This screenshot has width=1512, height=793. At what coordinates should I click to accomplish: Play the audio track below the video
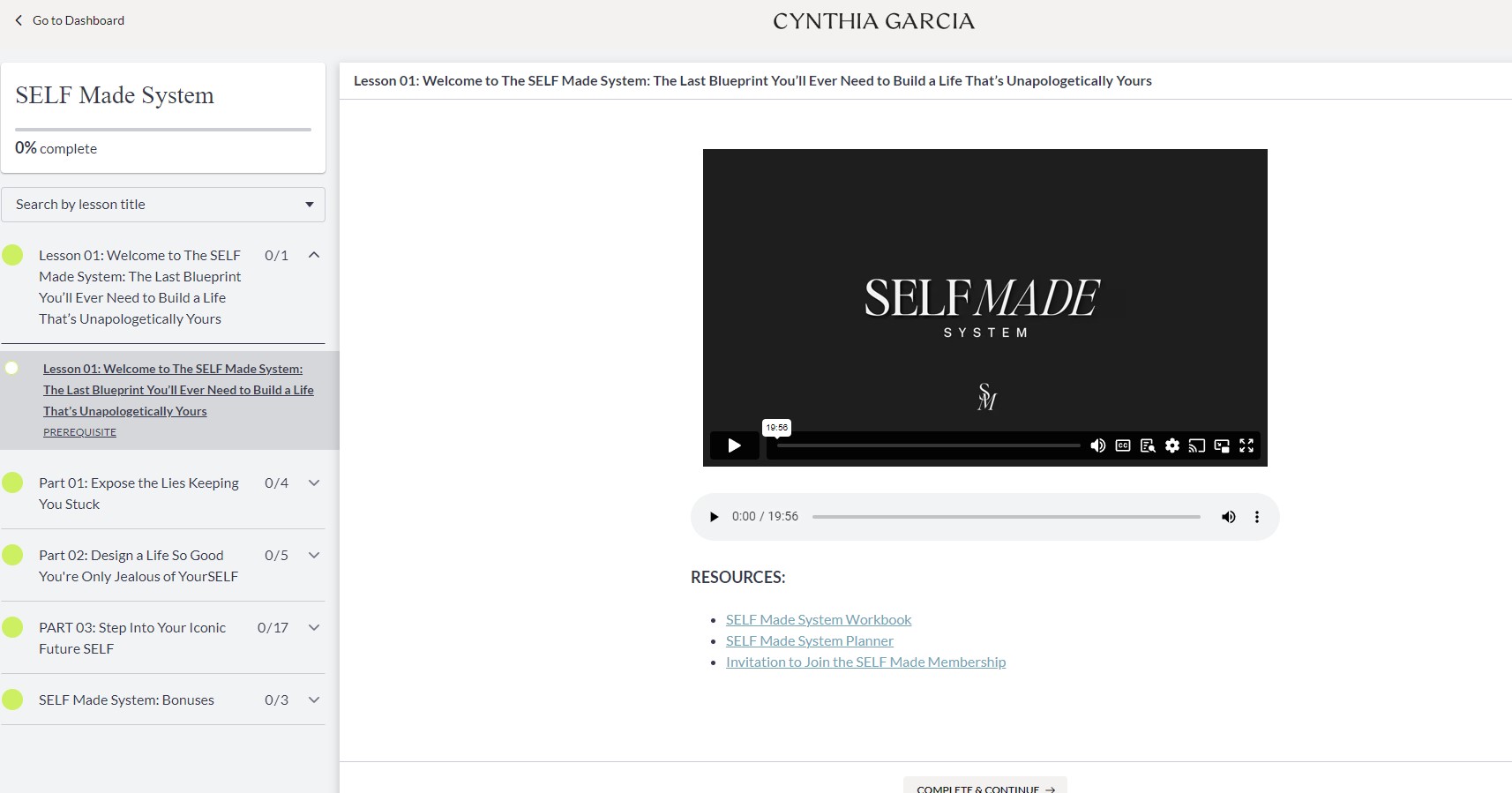714,517
